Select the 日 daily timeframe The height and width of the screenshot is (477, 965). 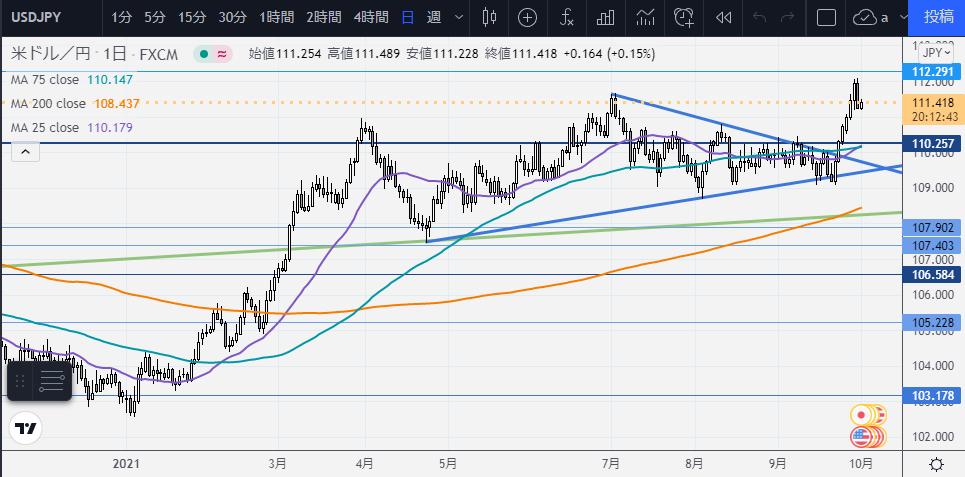pyautogui.click(x=407, y=17)
